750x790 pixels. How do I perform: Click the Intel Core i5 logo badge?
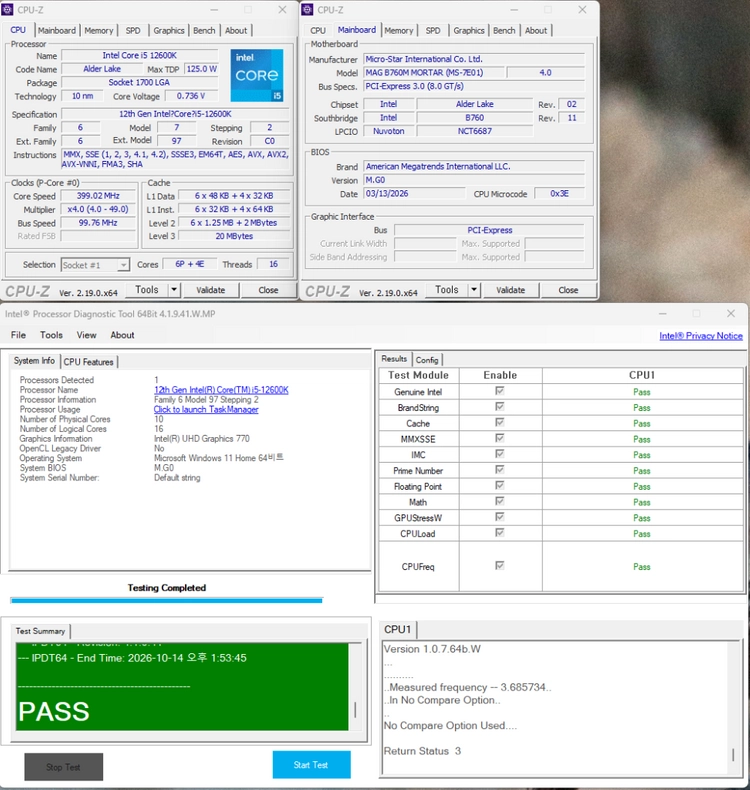pyautogui.click(x=257, y=75)
